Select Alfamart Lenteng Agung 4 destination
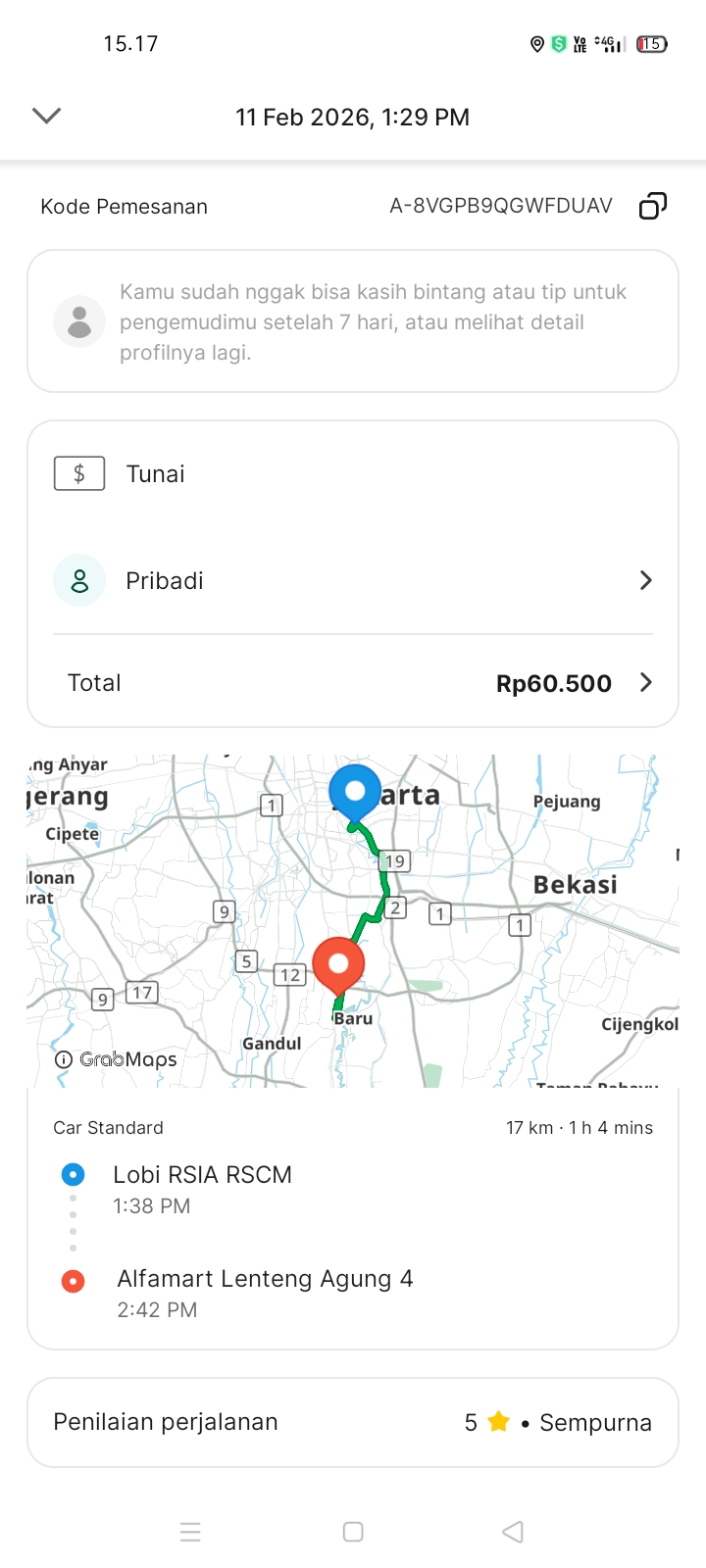This screenshot has height=1568, width=706. [x=265, y=1279]
